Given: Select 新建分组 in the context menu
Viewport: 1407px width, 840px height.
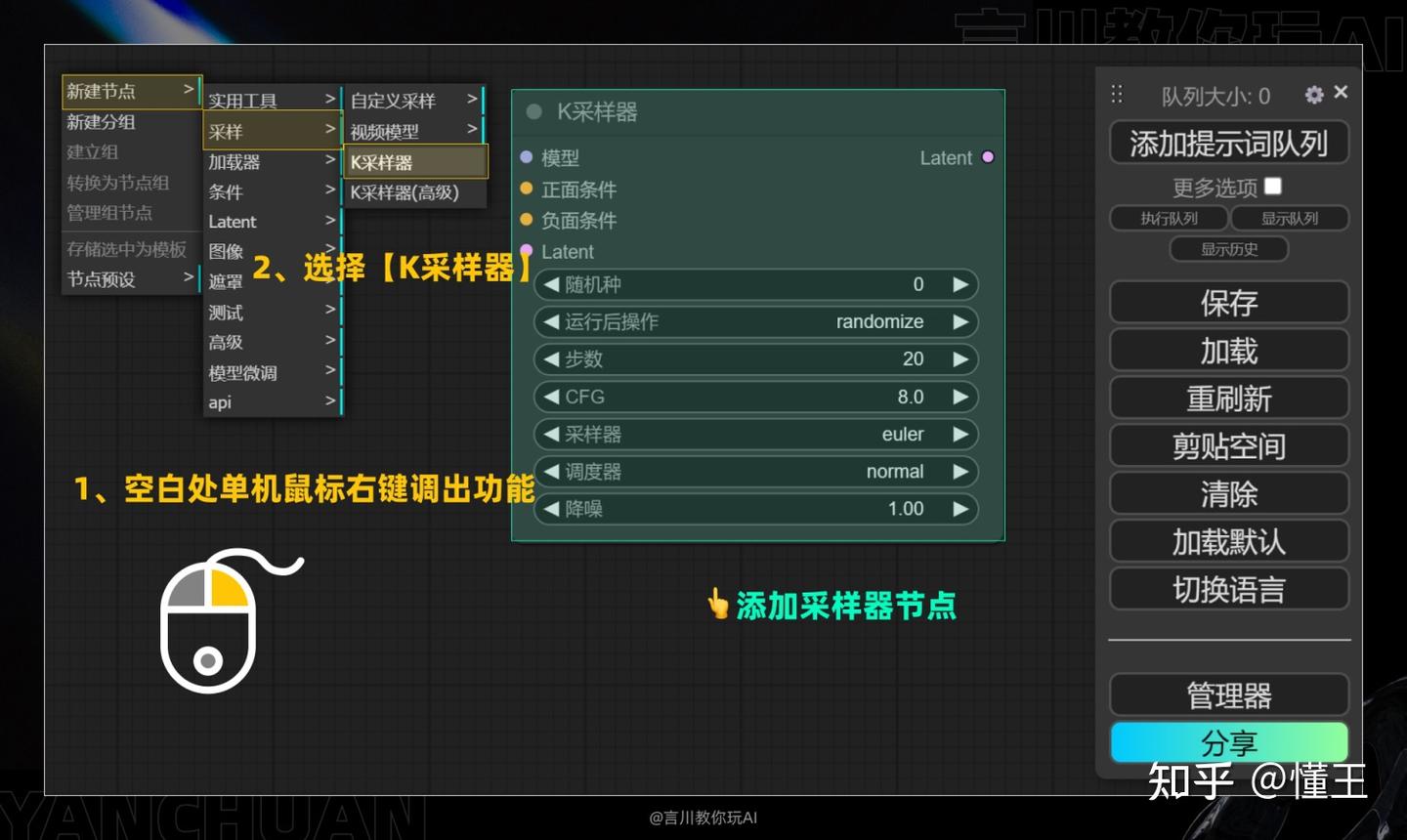Looking at the screenshot, I should coord(131,122).
